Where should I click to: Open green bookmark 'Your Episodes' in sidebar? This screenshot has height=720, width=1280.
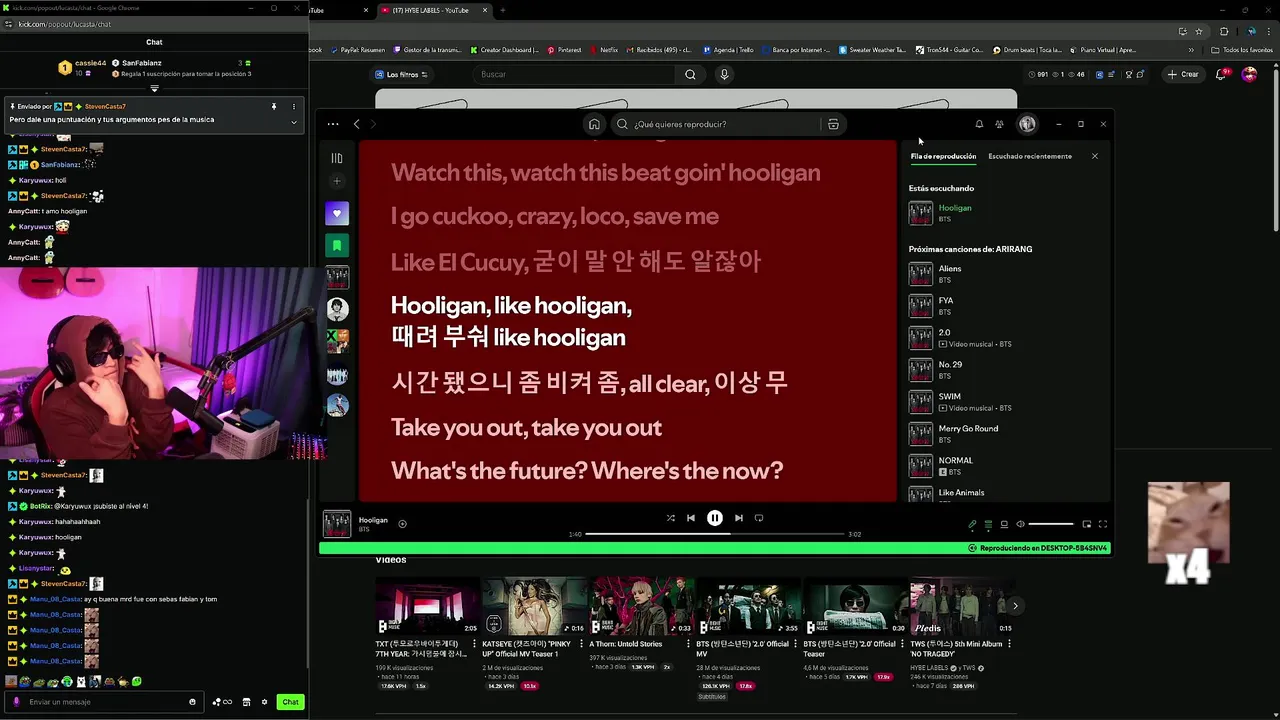pyautogui.click(x=337, y=245)
